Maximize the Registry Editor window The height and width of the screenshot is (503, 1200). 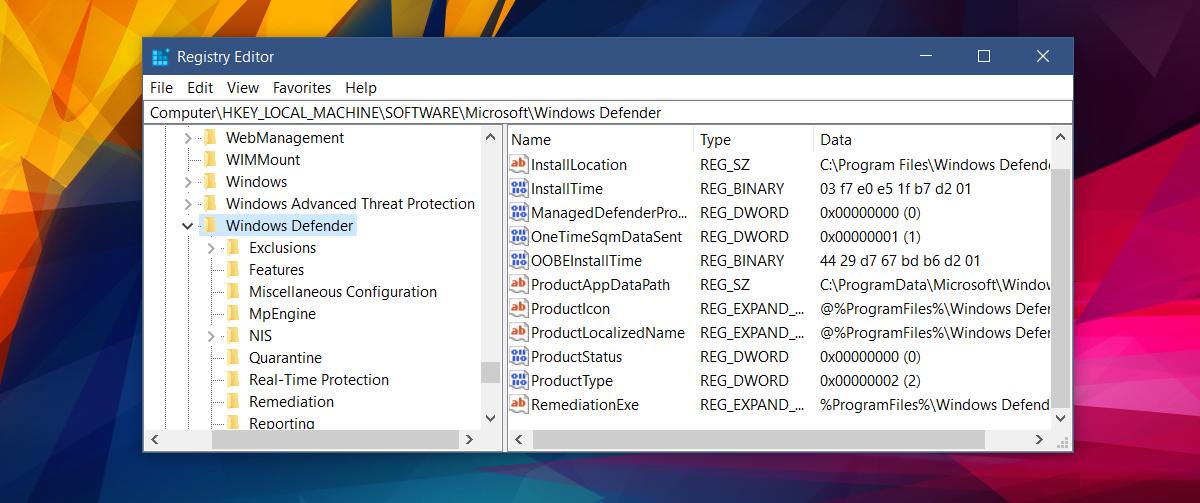pyautogui.click(x=983, y=57)
